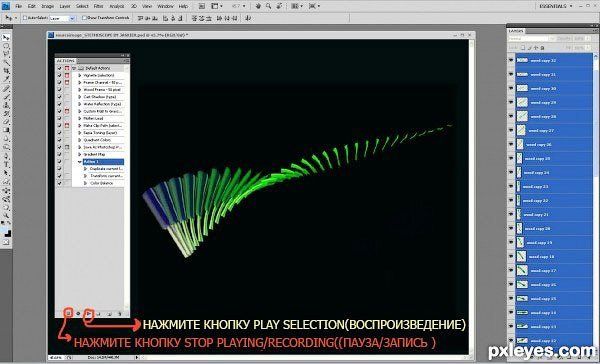Click the Begin recording button in Actions panel

point(78,313)
